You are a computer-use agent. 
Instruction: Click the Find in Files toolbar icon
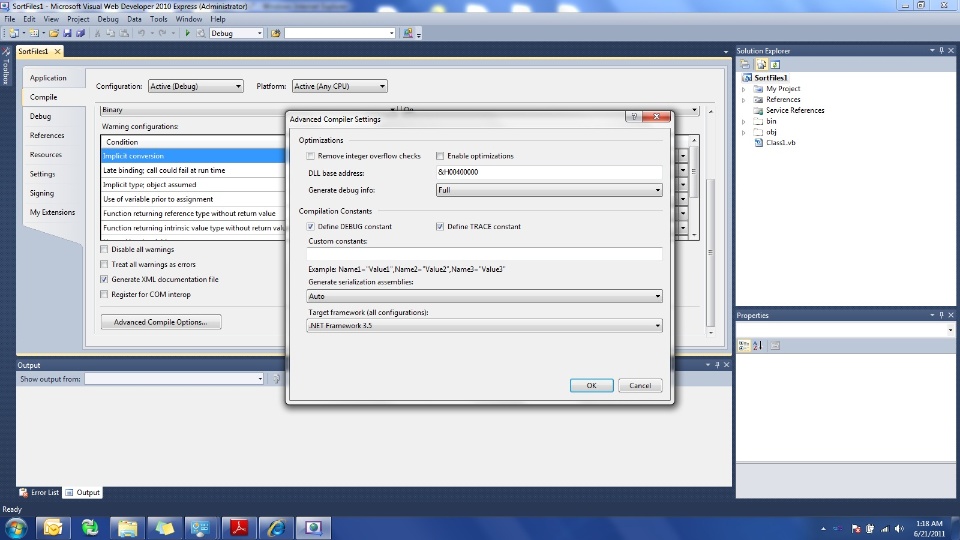tap(276, 33)
